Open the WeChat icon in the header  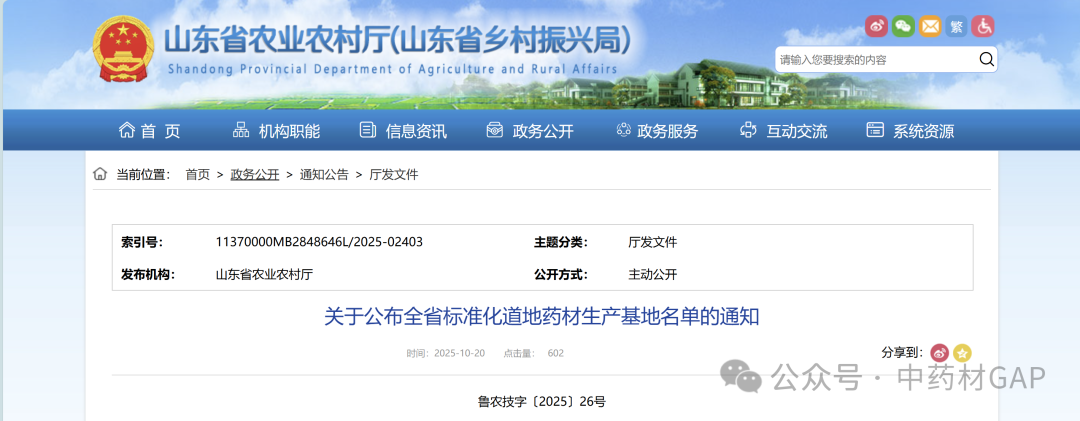click(x=904, y=27)
